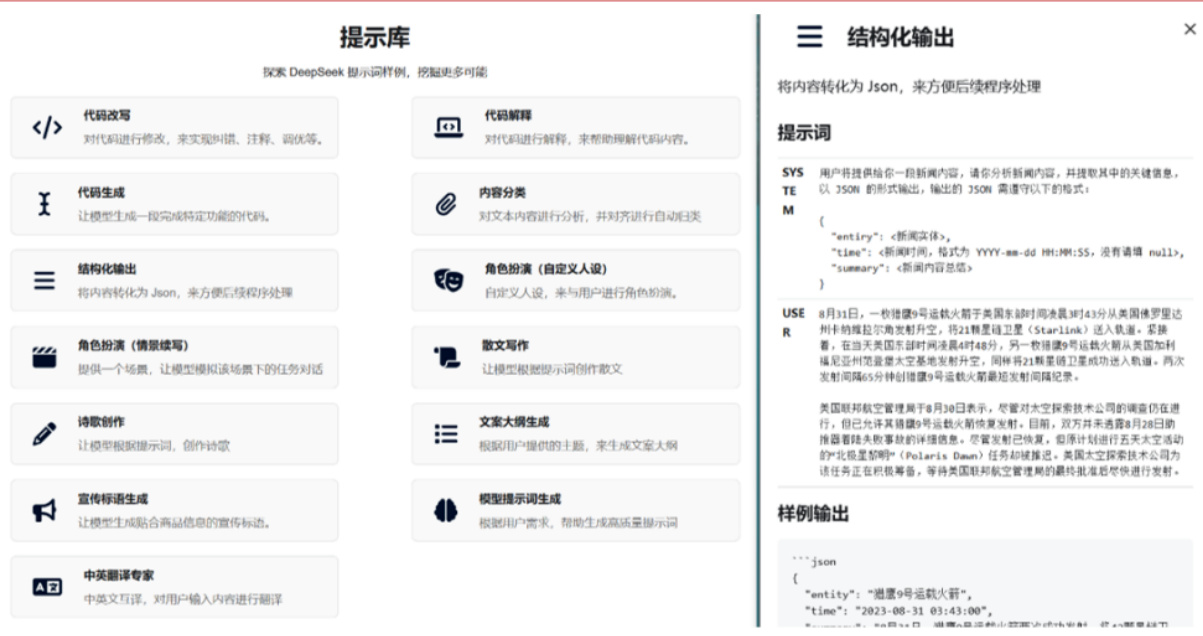Viewport: 1203px width, 636px height.
Task: Click the 模型提示词生成 brain icon
Action: [x=446, y=510]
